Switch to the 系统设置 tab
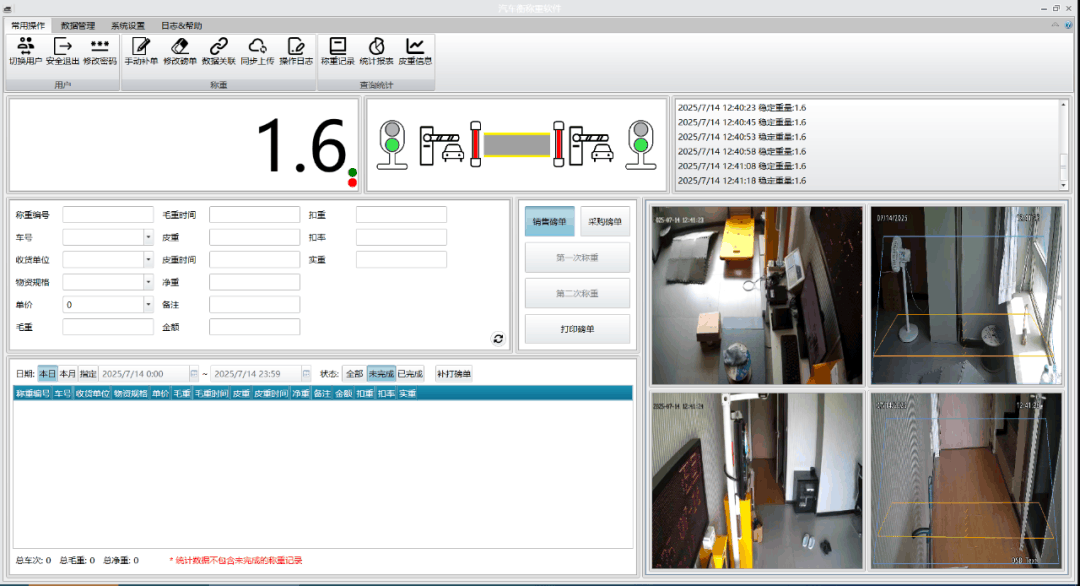 pyautogui.click(x=128, y=25)
